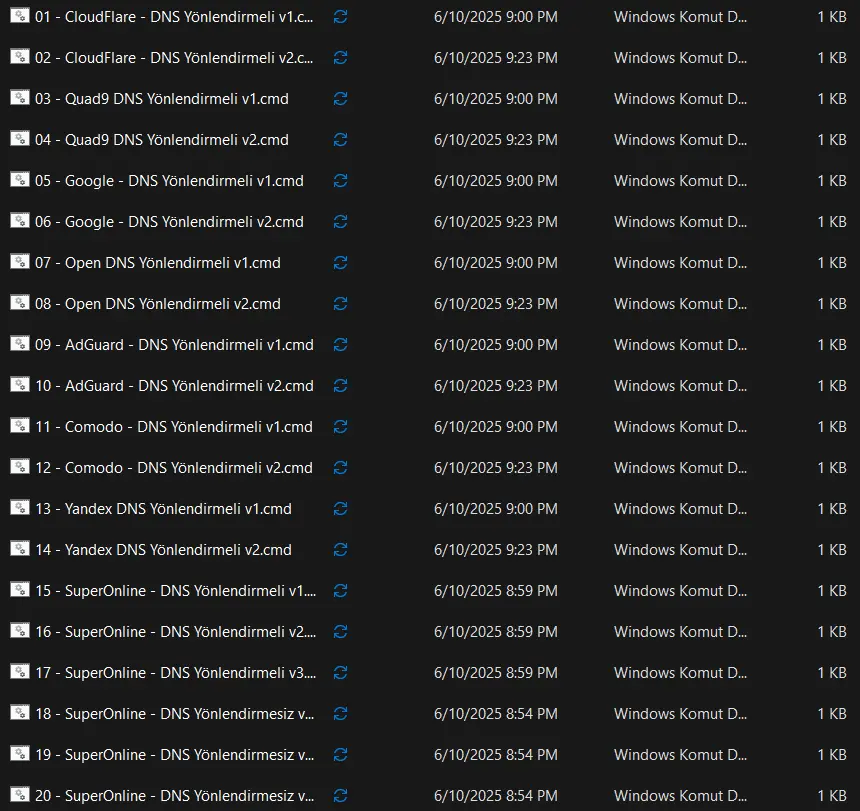
Task: Select 10 - AdGuard - DNS Yönlendirmeli v2.cmd
Action: tap(174, 386)
